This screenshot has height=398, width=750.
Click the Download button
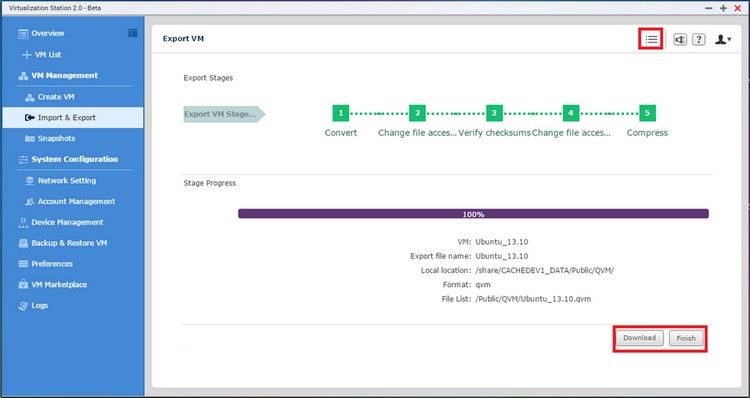pyautogui.click(x=639, y=338)
